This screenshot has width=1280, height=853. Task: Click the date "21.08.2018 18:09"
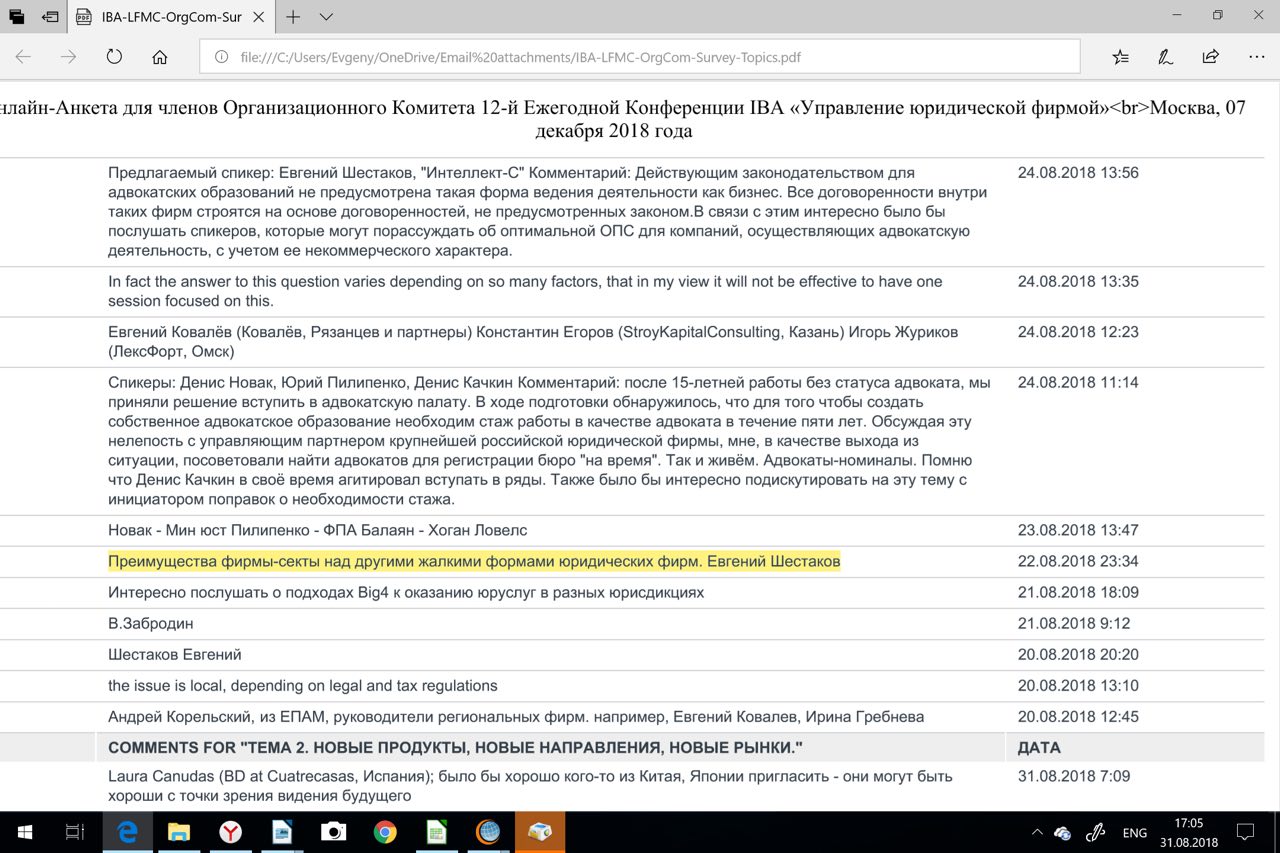point(1078,592)
